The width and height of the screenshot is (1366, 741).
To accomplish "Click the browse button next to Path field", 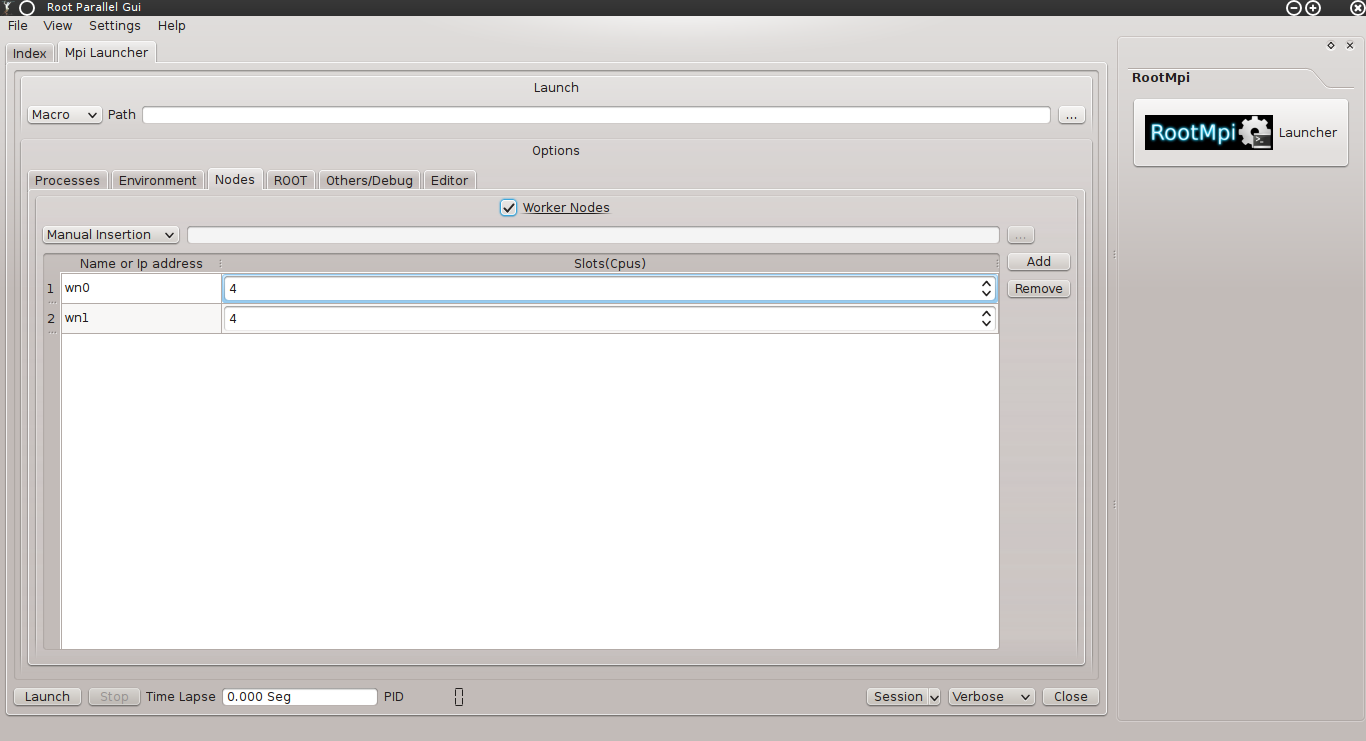I will [x=1071, y=116].
